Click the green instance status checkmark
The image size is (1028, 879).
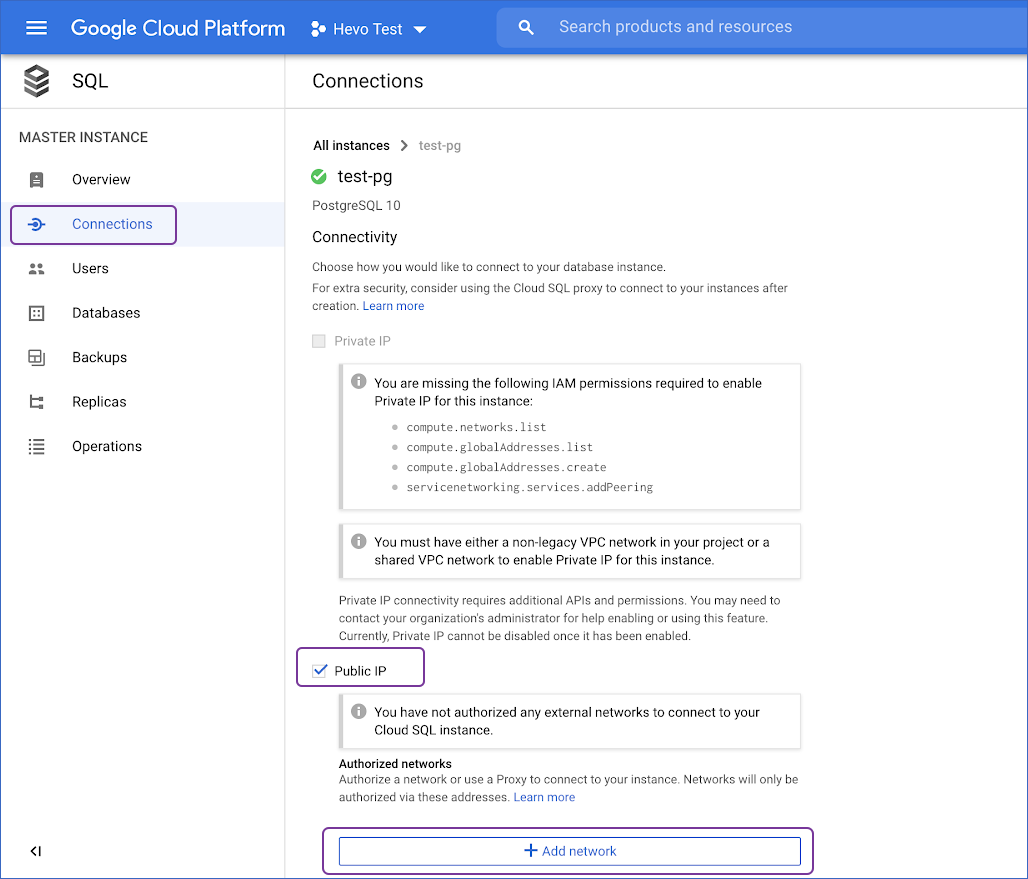[x=319, y=176]
